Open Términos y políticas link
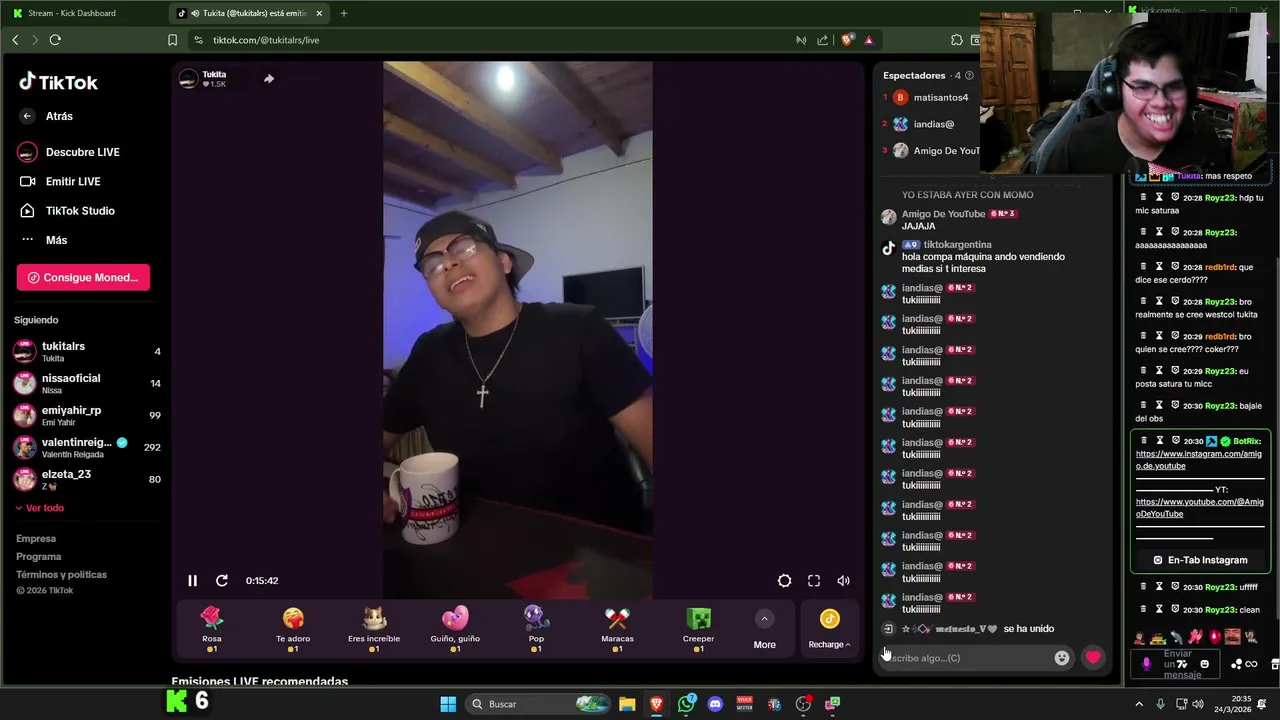 tap(61, 575)
